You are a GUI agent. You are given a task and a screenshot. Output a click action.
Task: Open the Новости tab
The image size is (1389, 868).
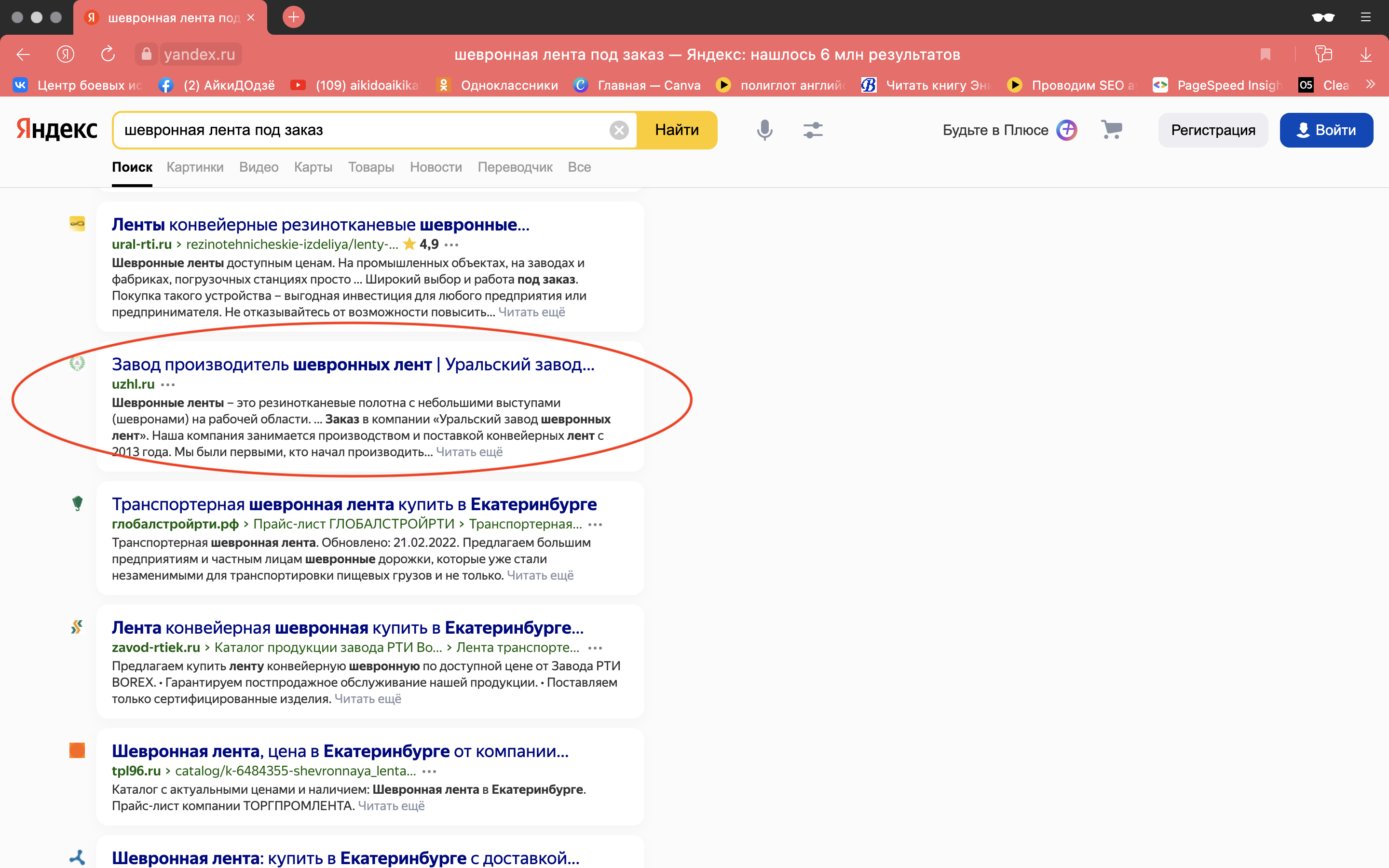tap(436, 167)
